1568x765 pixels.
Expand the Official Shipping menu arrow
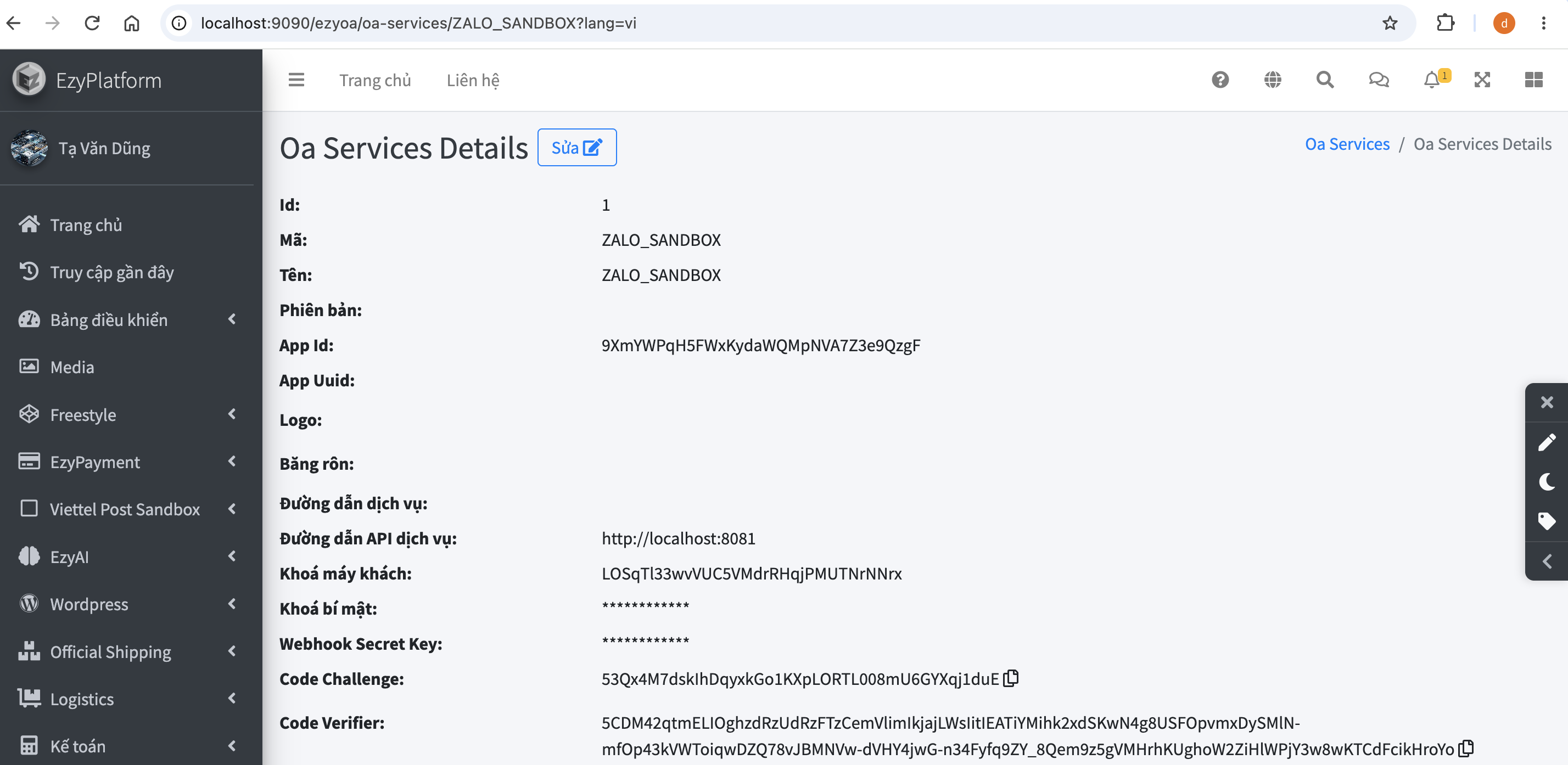click(x=232, y=651)
